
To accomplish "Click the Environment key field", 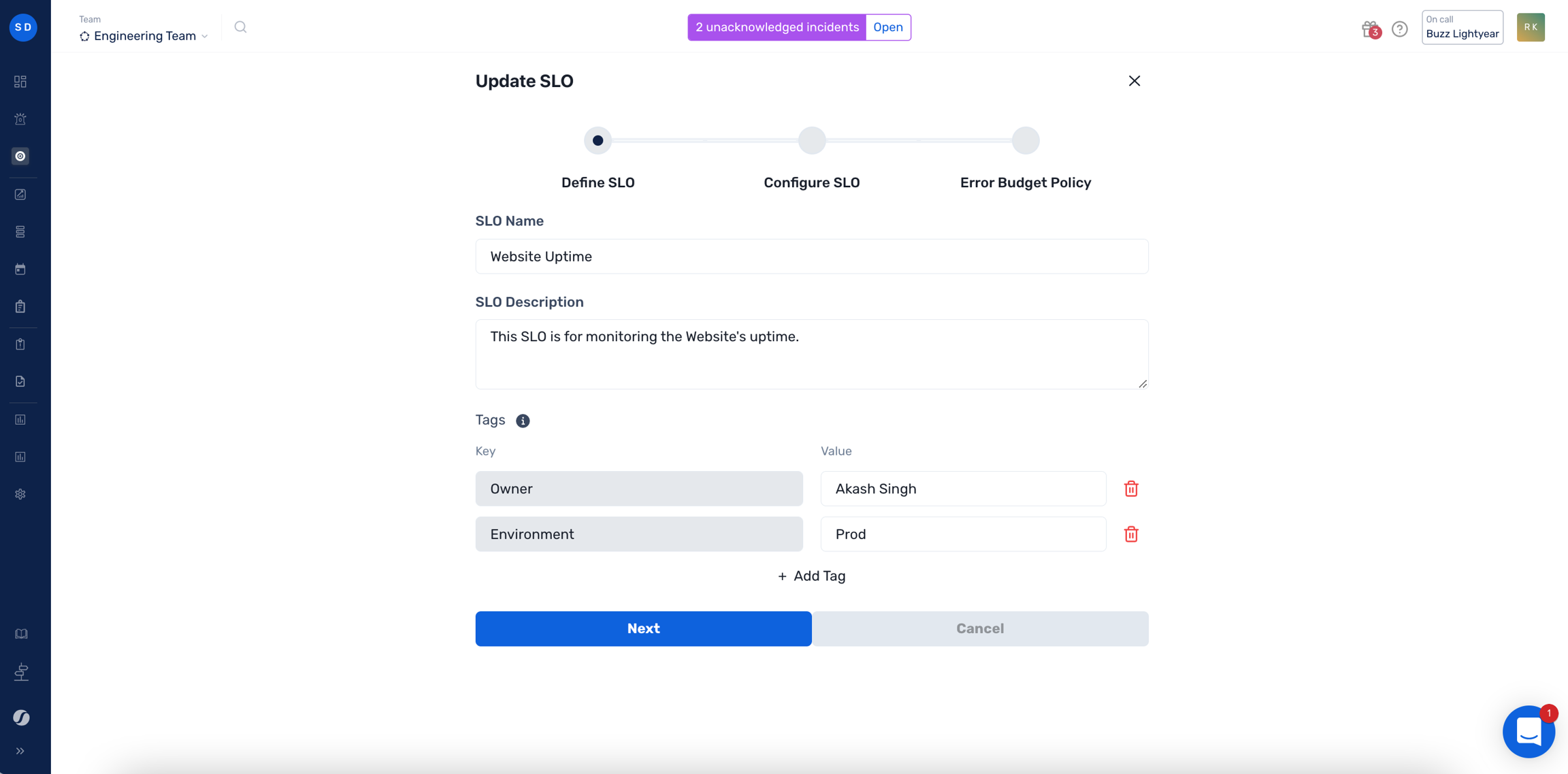I will [639, 534].
